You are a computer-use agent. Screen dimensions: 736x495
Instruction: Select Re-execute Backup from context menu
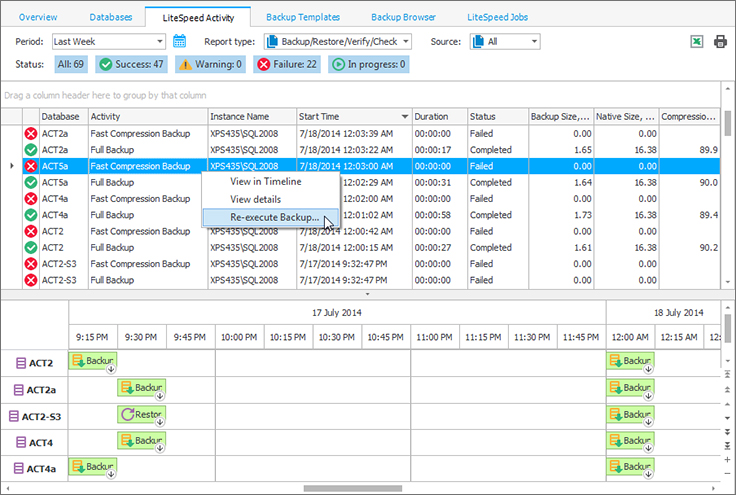point(274,216)
